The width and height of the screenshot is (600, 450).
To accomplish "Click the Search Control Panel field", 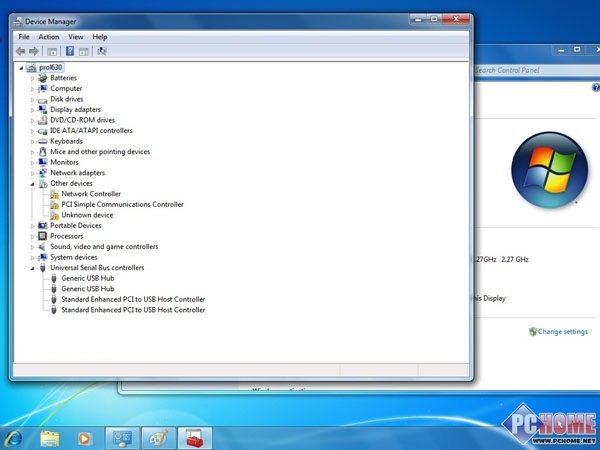I will pyautogui.click(x=536, y=70).
